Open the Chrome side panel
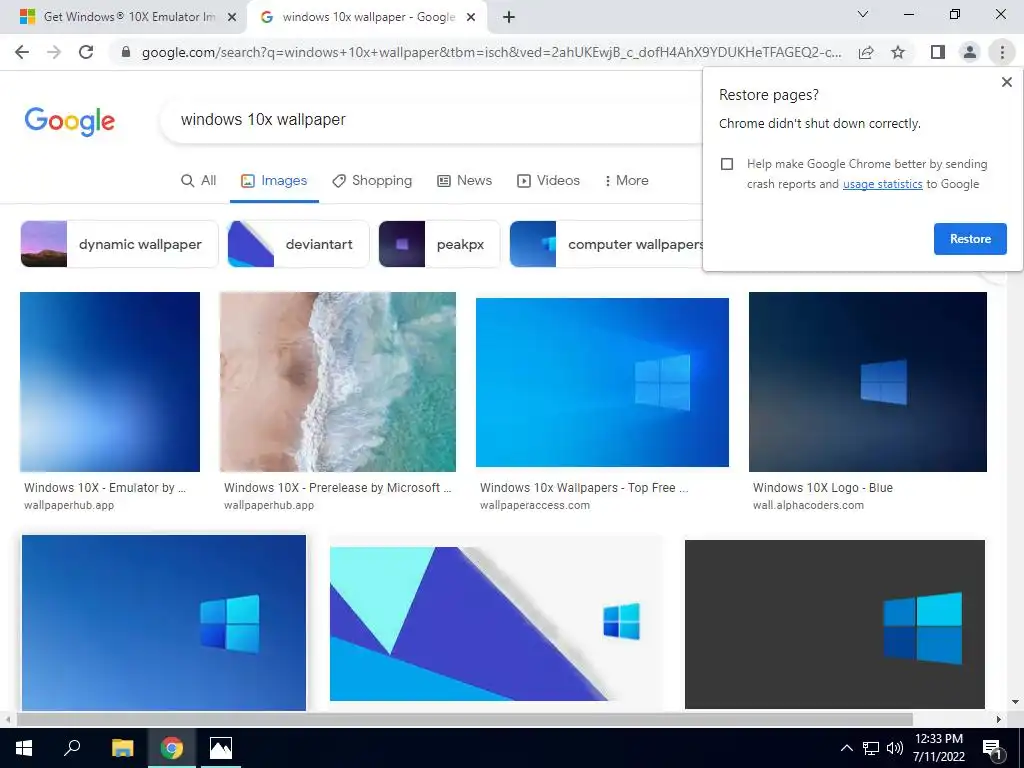 [x=938, y=52]
